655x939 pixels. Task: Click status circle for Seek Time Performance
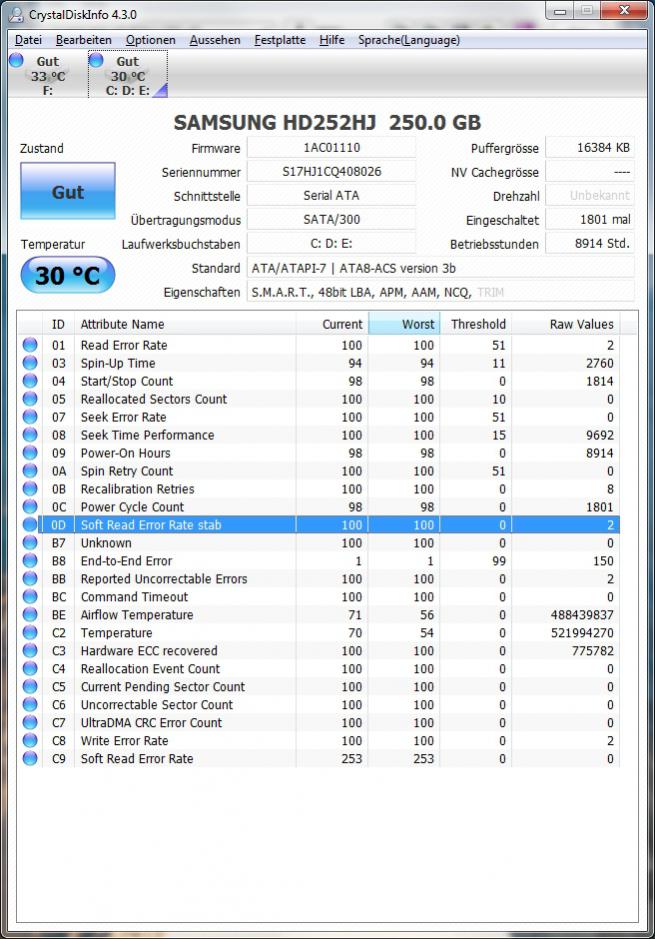(x=30, y=435)
